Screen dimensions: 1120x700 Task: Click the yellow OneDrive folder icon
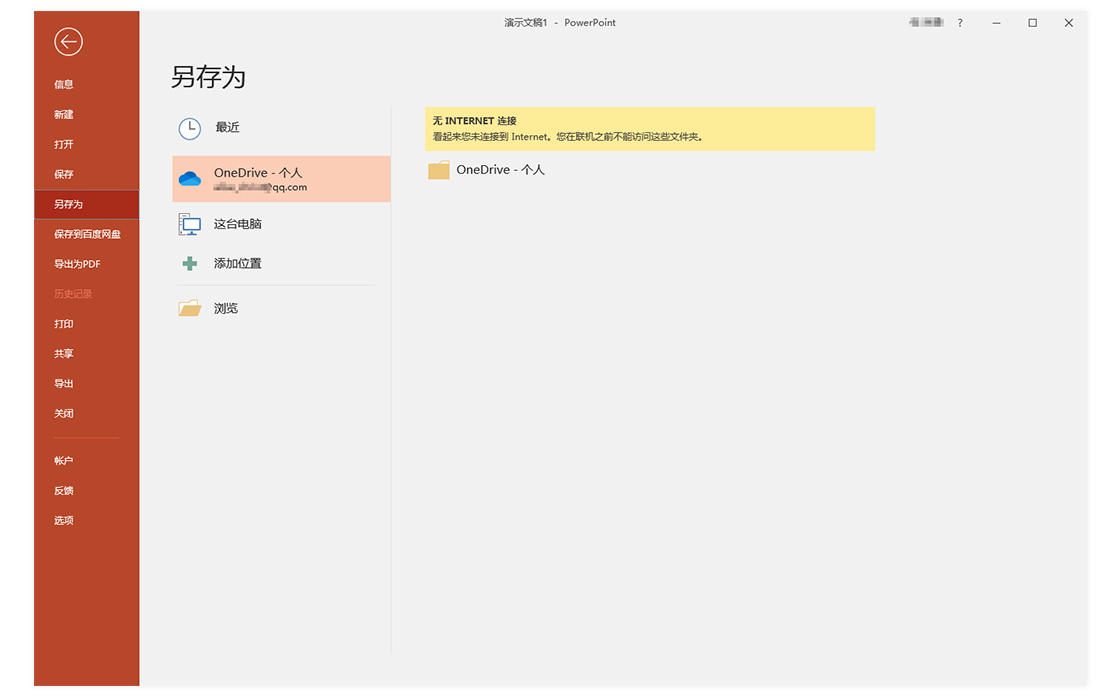click(439, 170)
